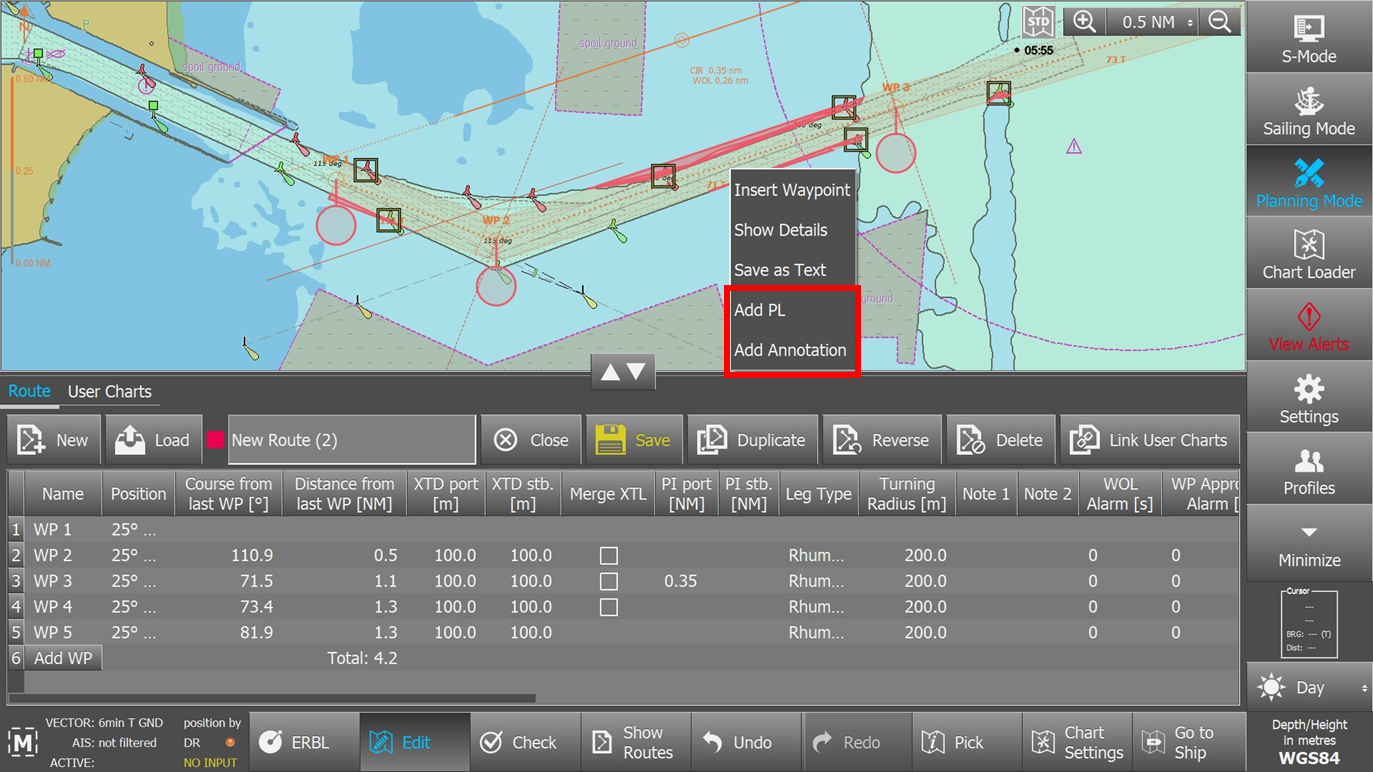Close the current route

pyautogui.click(x=531, y=440)
